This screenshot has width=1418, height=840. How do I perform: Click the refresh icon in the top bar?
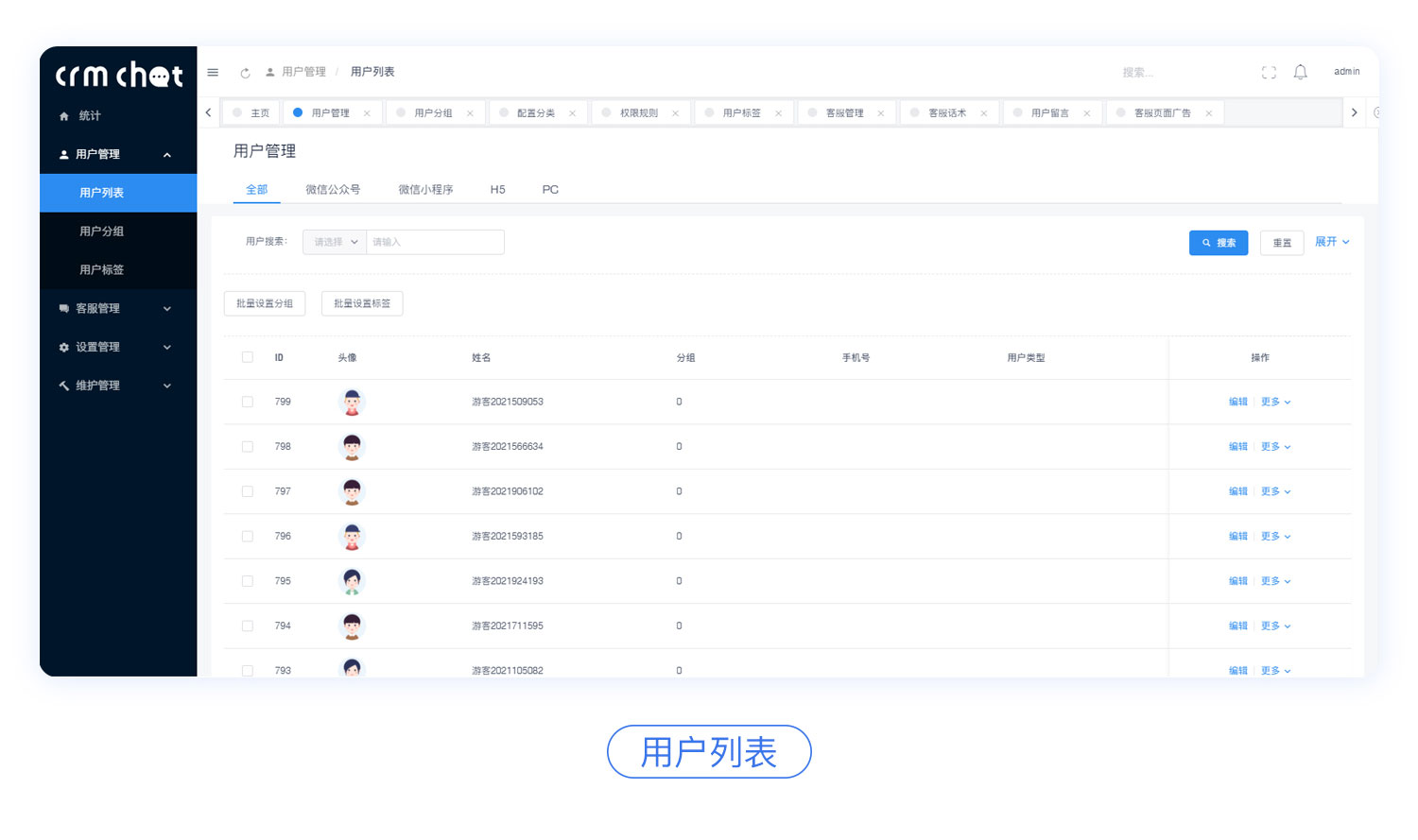[245, 72]
